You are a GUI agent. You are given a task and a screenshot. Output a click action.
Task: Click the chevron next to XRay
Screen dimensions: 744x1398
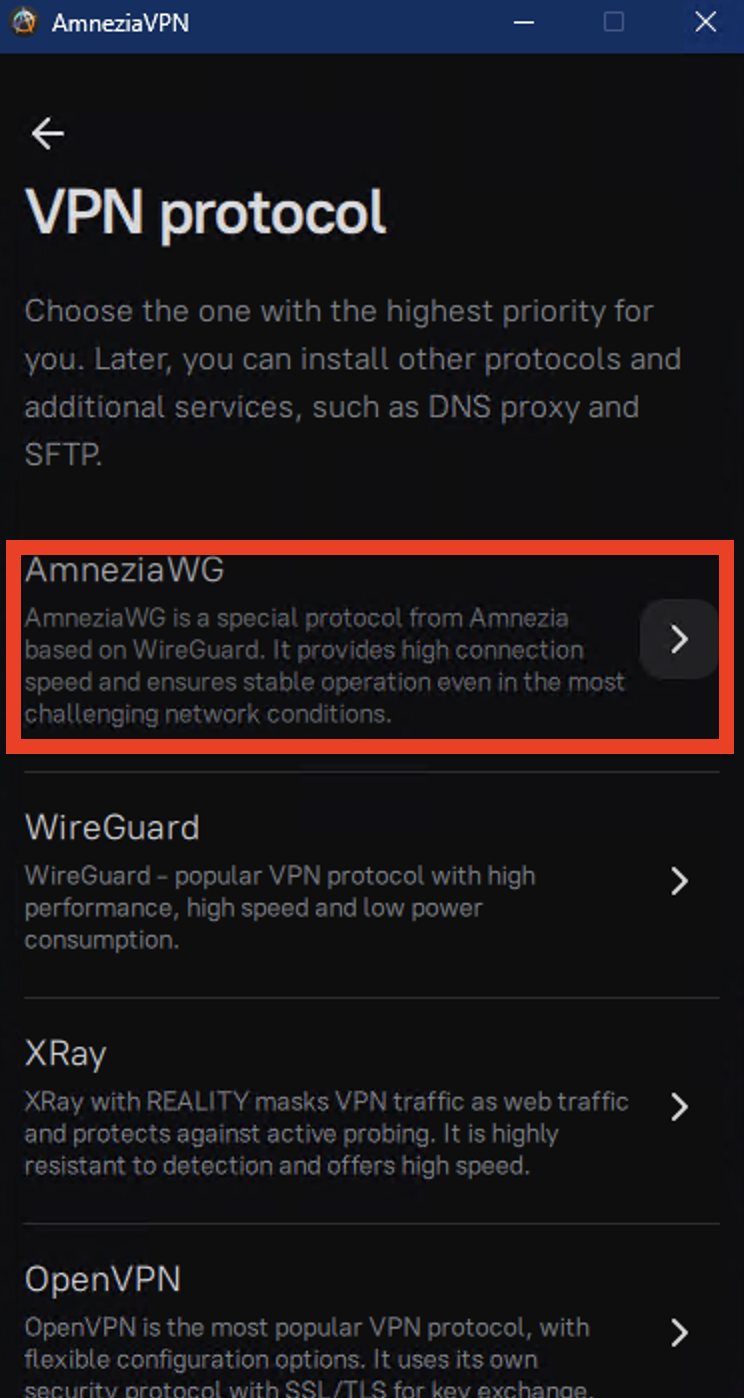tap(679, 1107)
